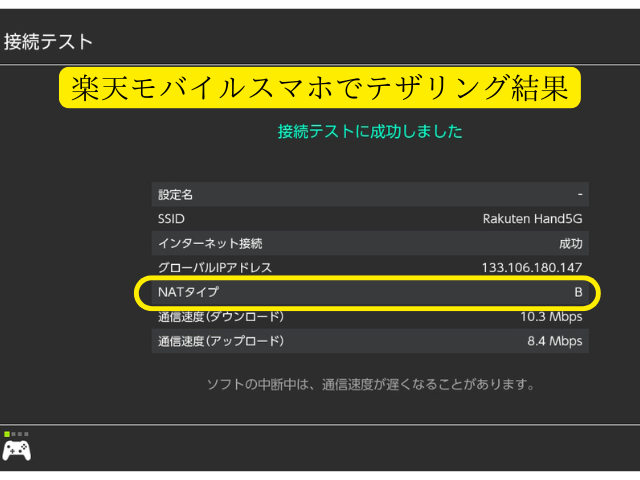Click the インターネット接続 label
This screenshot has height=480, width=640.
click(210, 243)
